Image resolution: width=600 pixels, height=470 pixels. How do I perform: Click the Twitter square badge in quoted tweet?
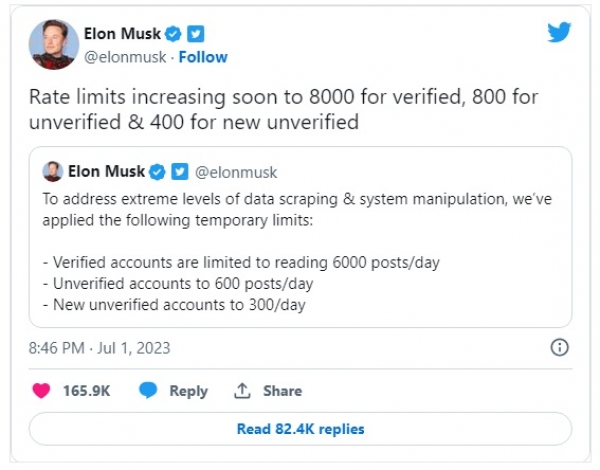(x=180, y=171)
